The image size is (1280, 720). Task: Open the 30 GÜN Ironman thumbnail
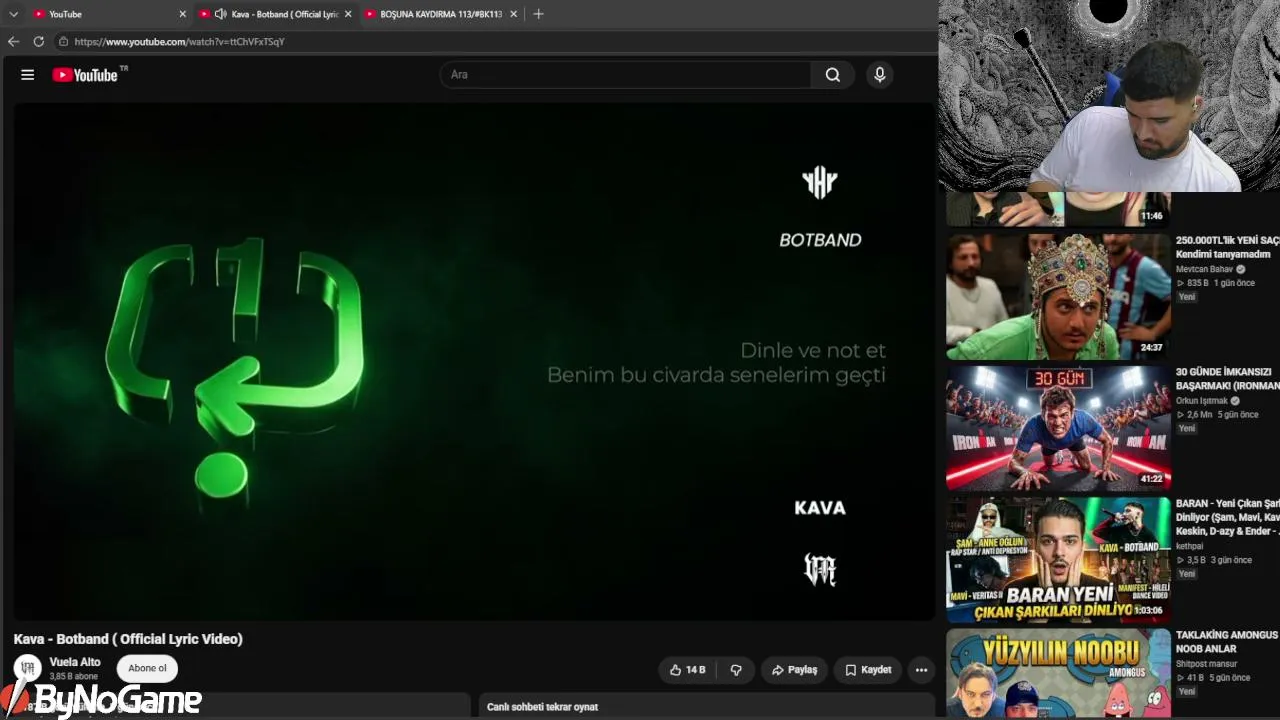coord(1058,429)
